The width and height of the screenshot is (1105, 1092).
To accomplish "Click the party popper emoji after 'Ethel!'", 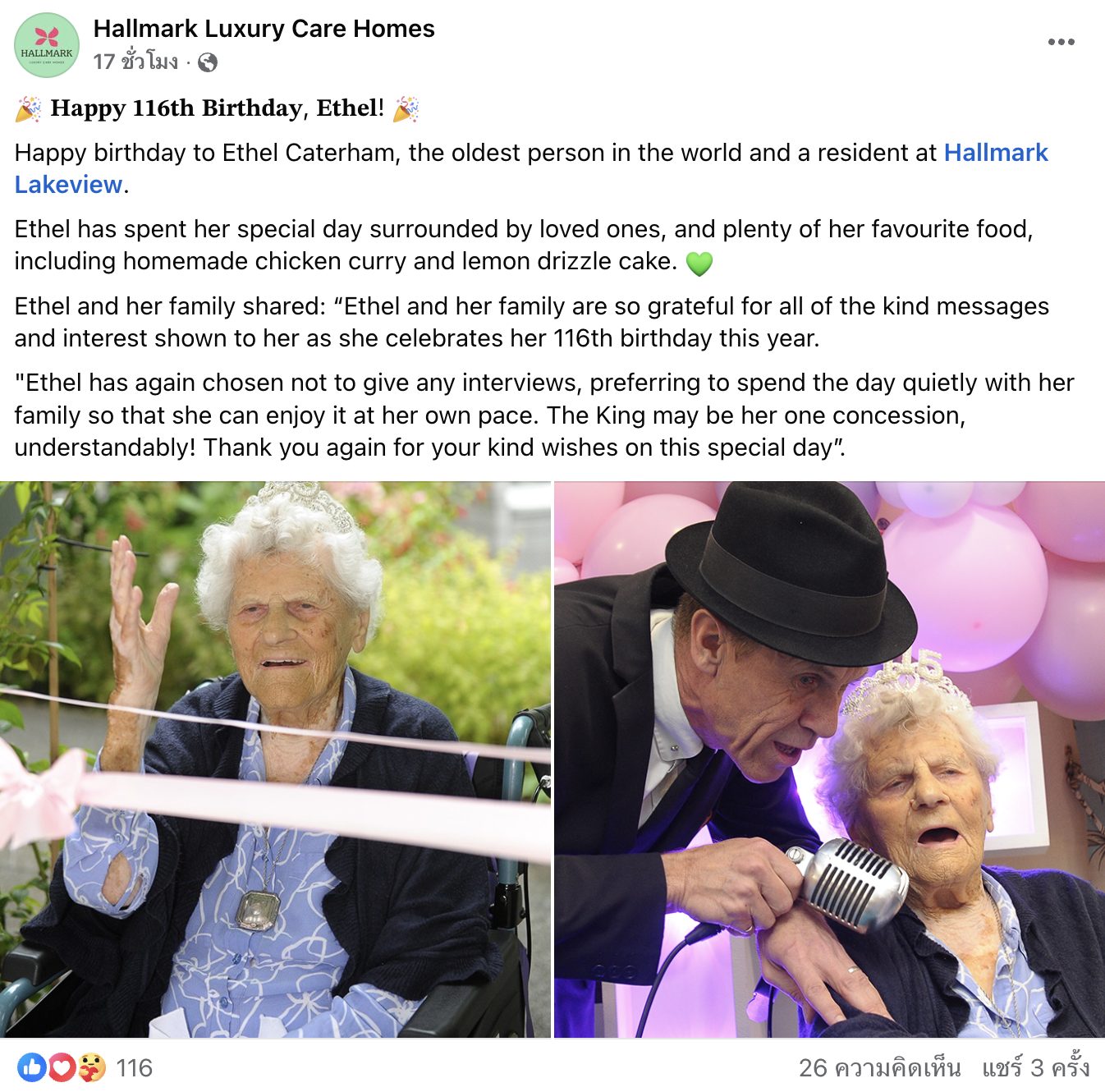I will click(x=406, y=108).
